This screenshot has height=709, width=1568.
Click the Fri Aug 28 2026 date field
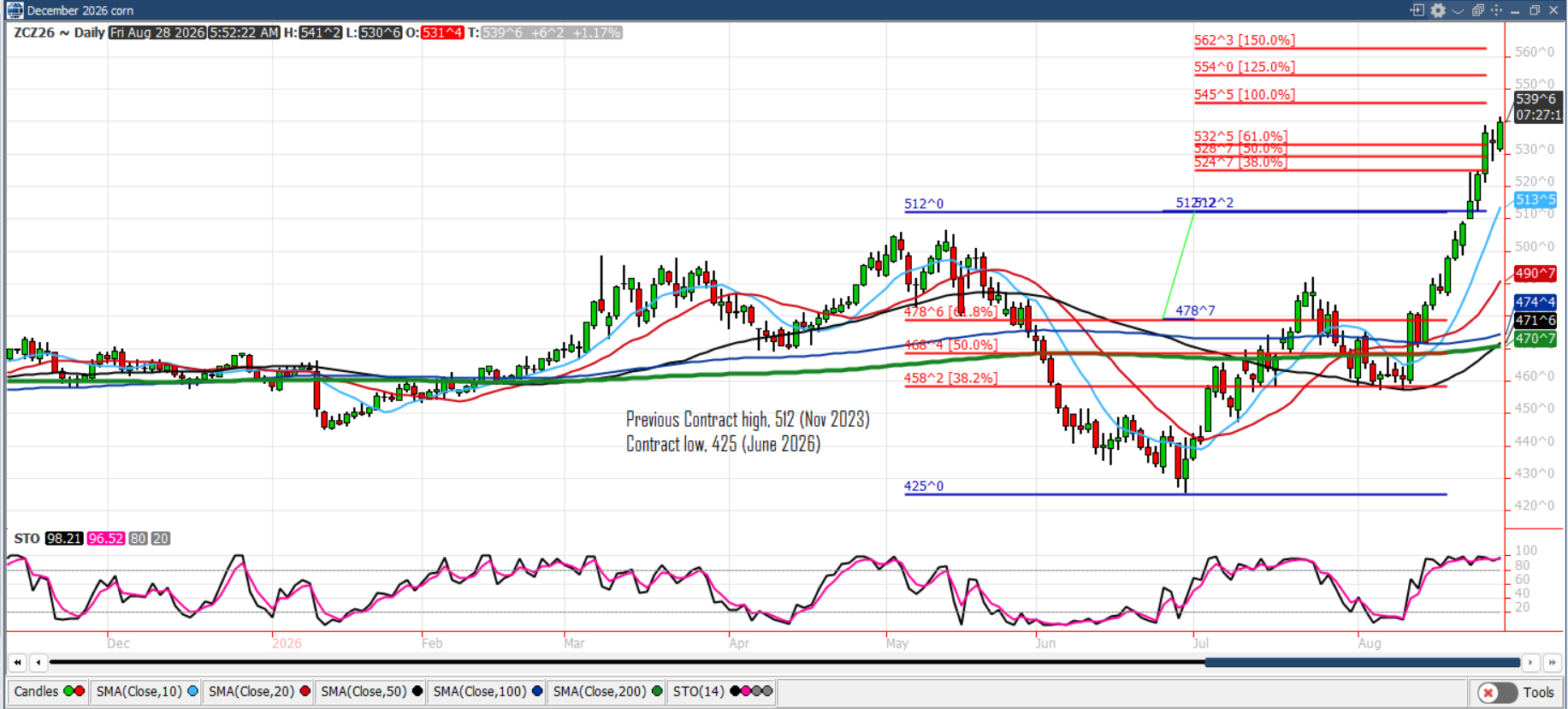tap(157, 32)
